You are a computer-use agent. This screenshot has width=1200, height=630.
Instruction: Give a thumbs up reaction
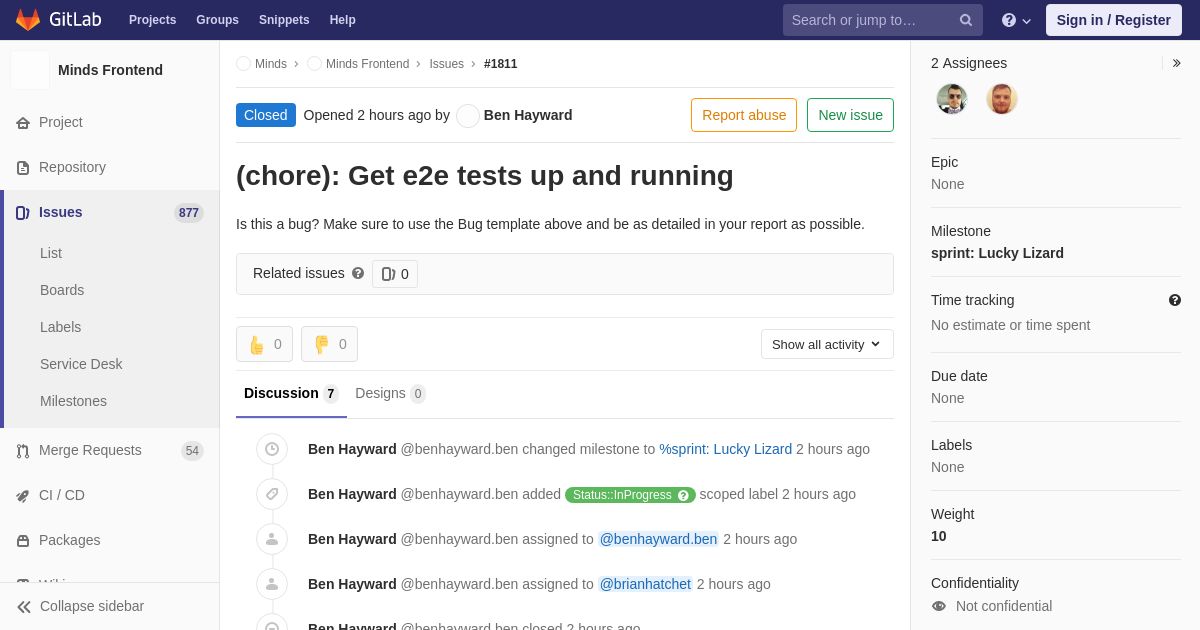click(x=264, y=344)
